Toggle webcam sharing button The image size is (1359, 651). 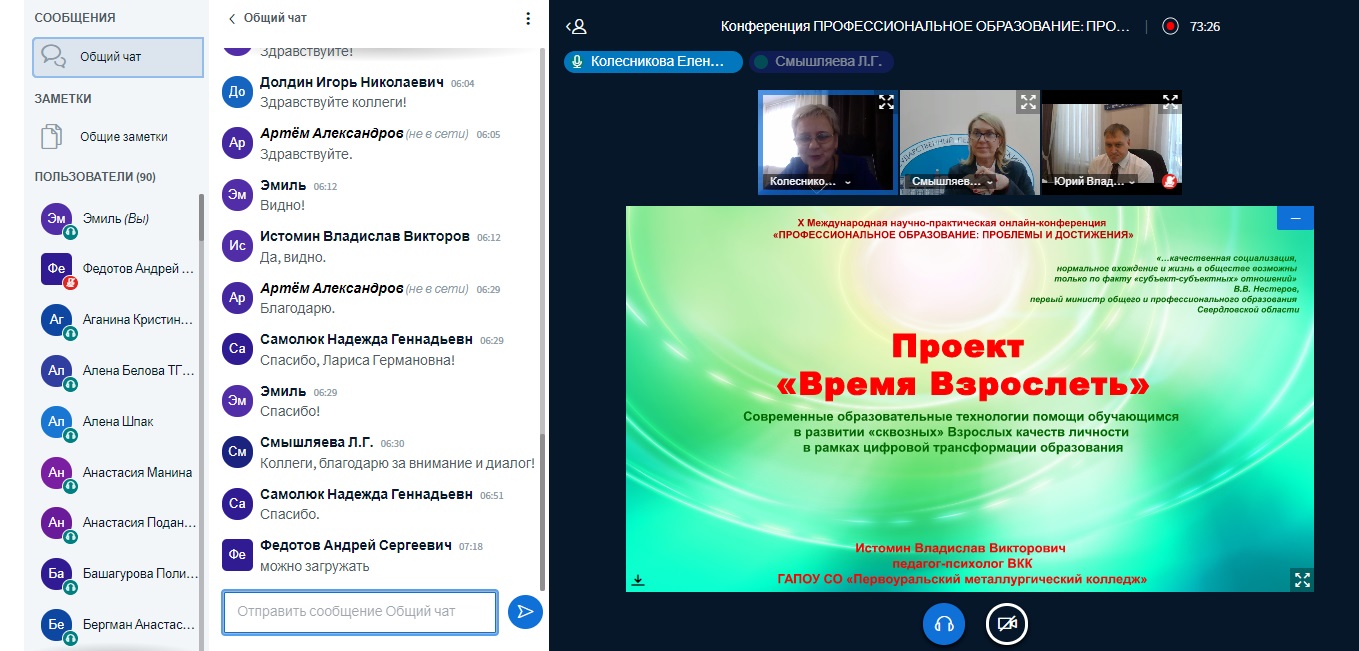pos(1006,624)
